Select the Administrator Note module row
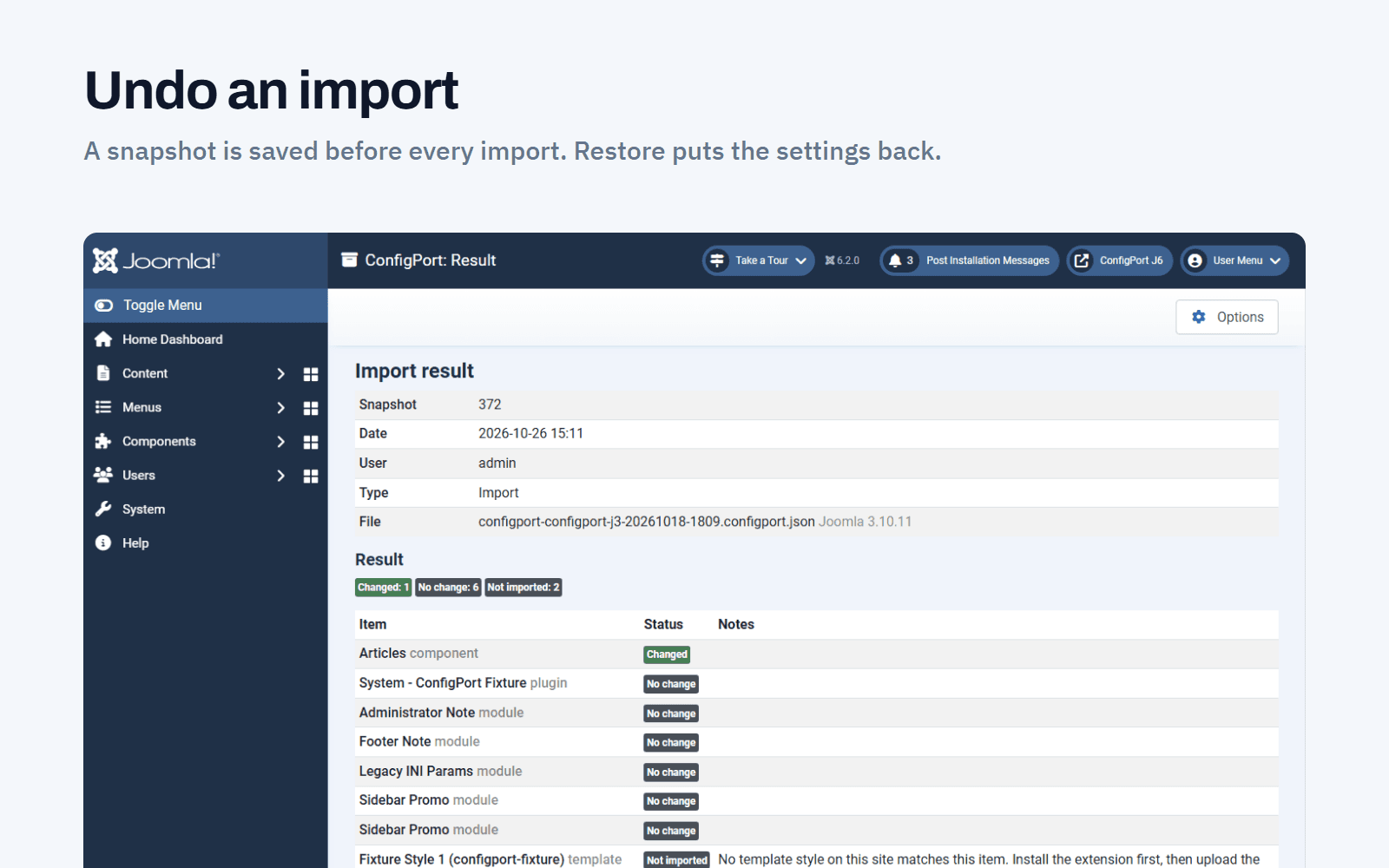Viewport: 1389px width, 868px height. coord(816,713)
